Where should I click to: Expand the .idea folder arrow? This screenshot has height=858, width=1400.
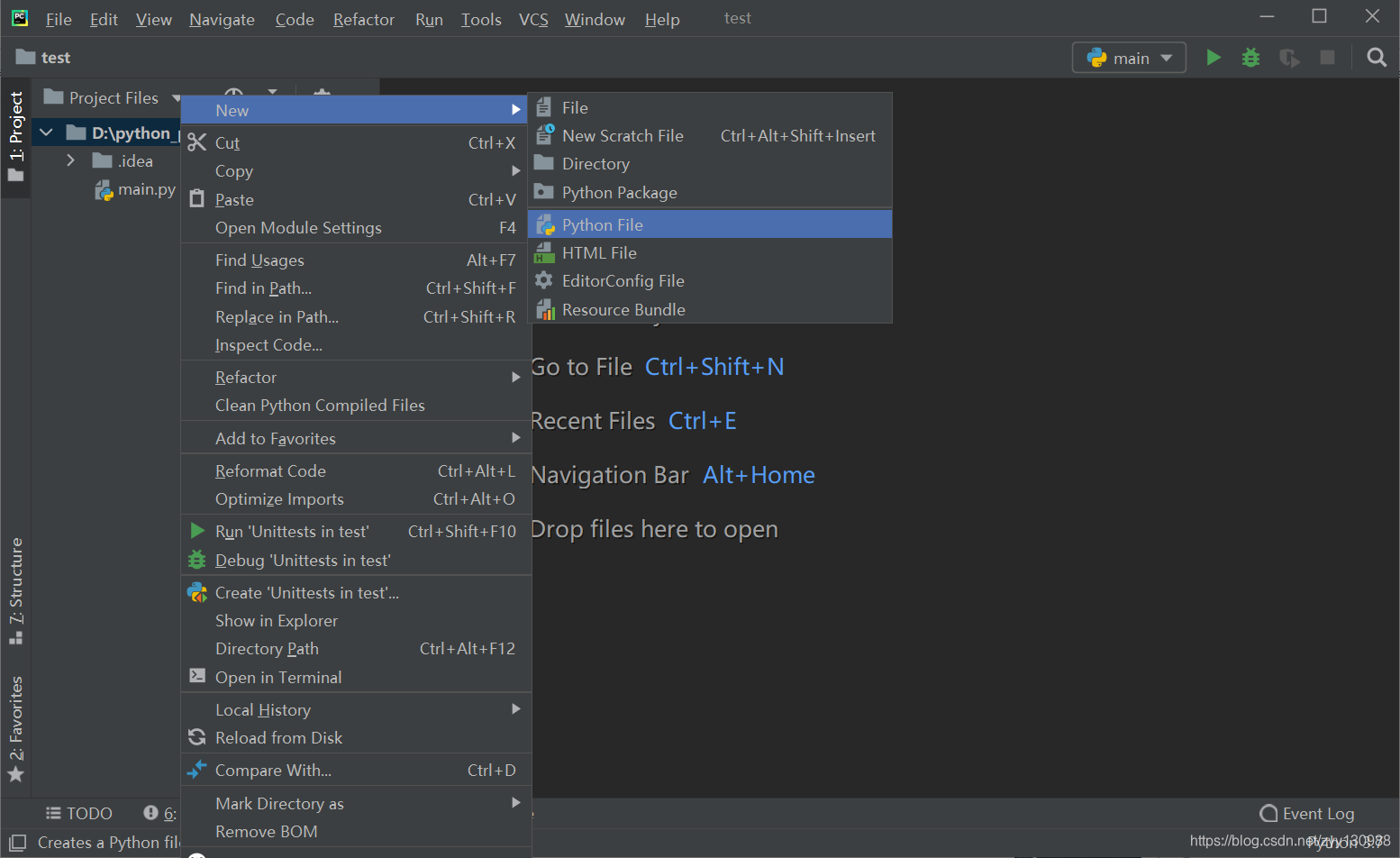71,160
